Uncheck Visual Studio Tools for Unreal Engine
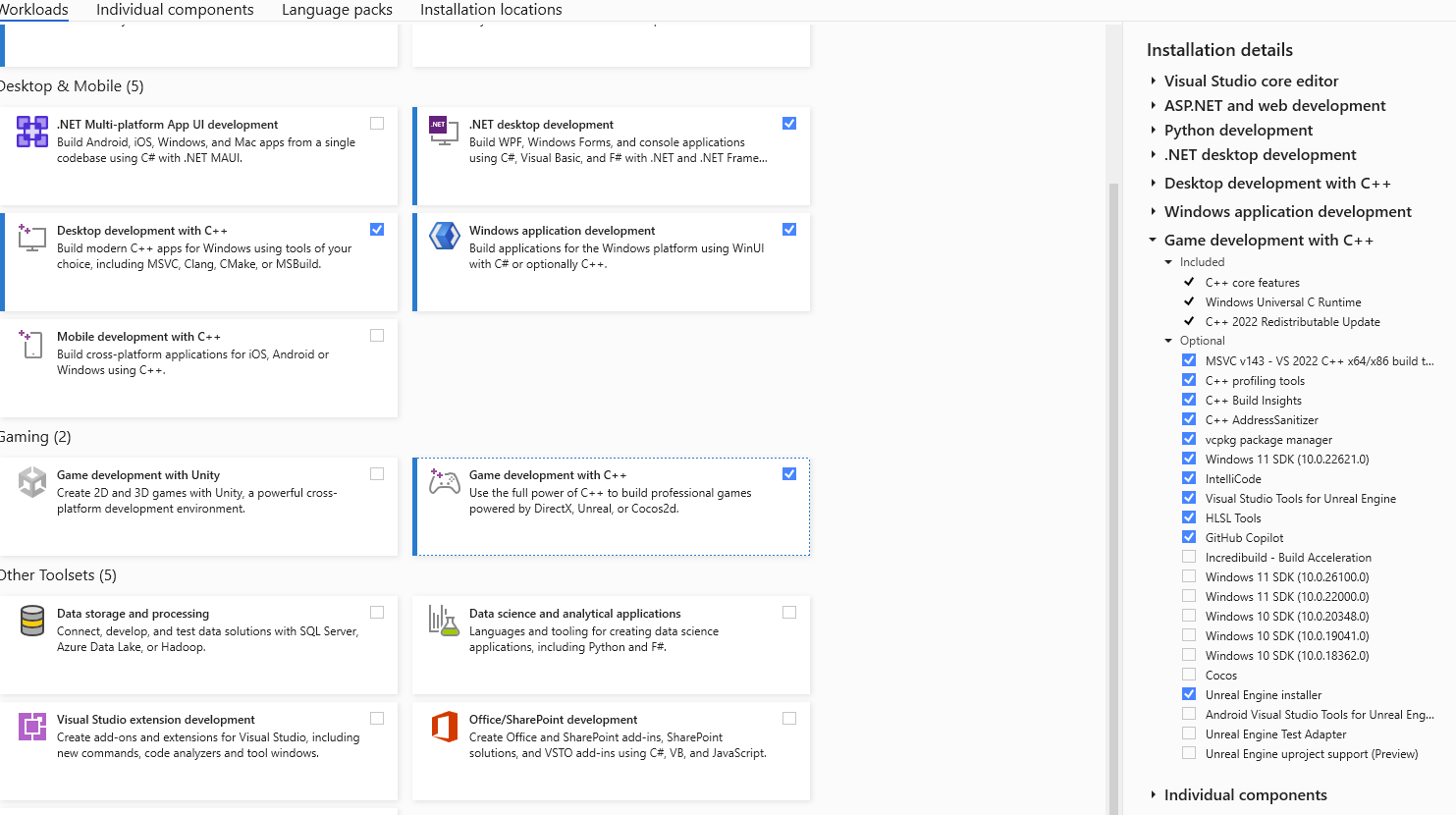This screenshot has height=815, width=1456. [x=1189, y=498]
